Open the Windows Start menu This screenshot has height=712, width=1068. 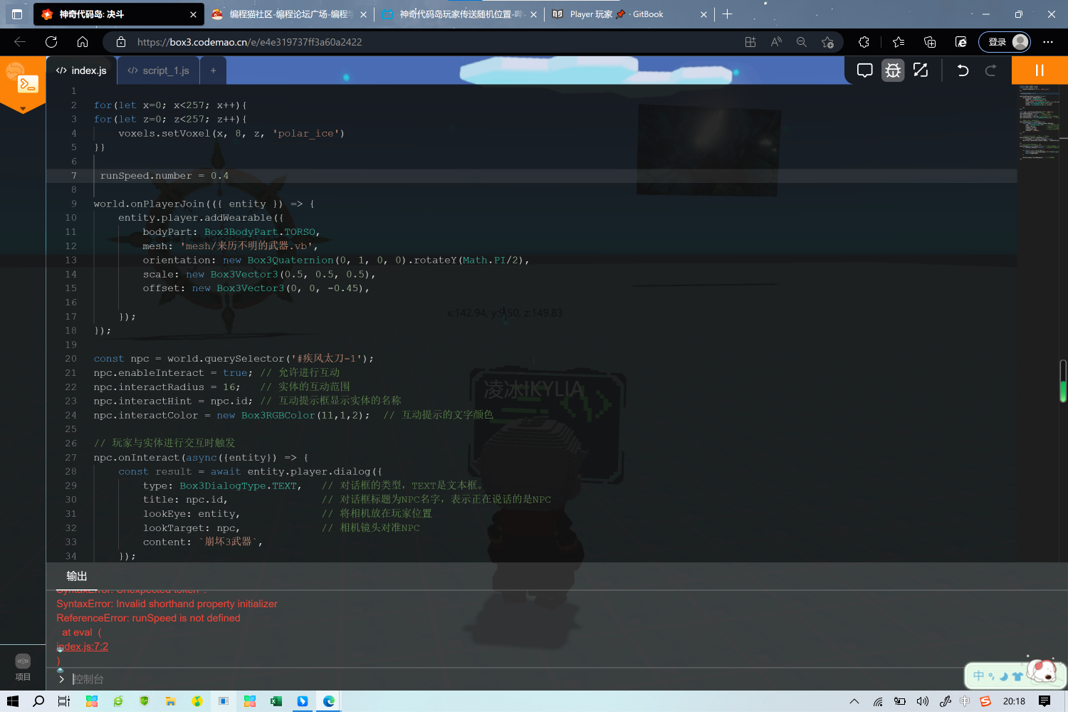pyautogui.click(x=13, y=701)
